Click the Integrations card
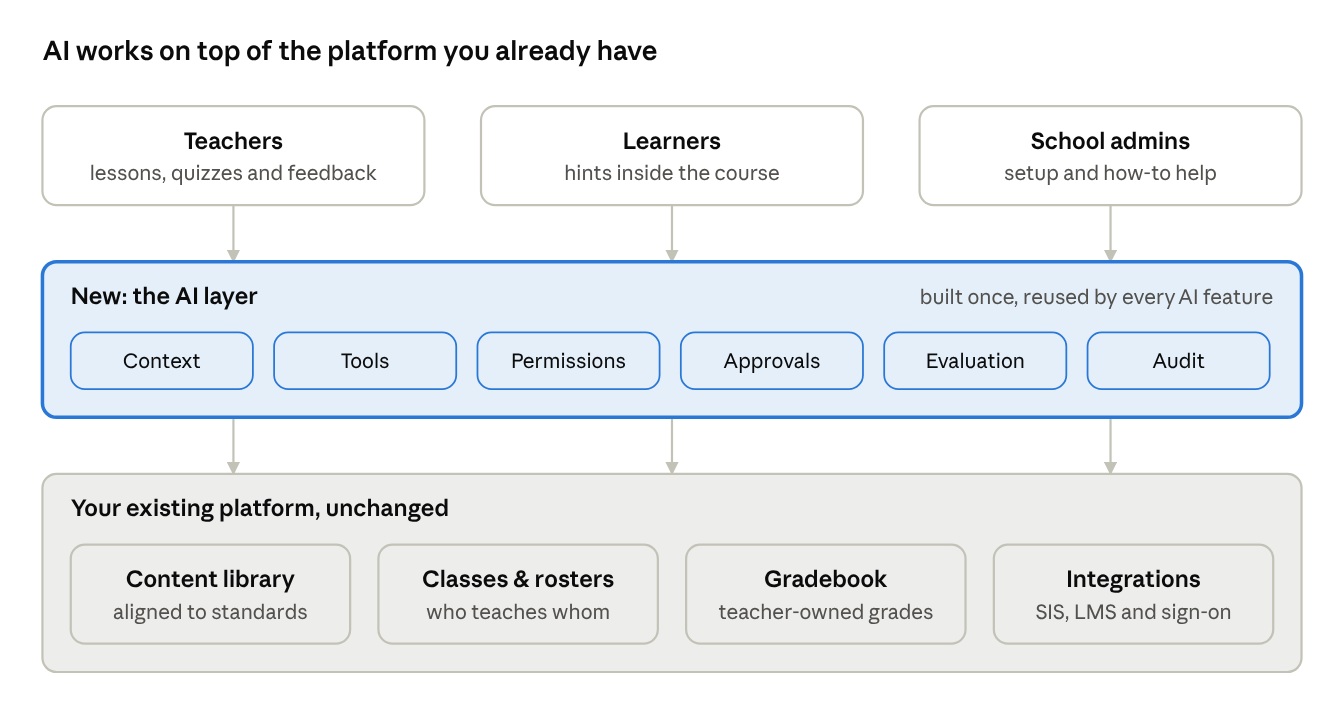The image size is (1344, 728). 1133,594
